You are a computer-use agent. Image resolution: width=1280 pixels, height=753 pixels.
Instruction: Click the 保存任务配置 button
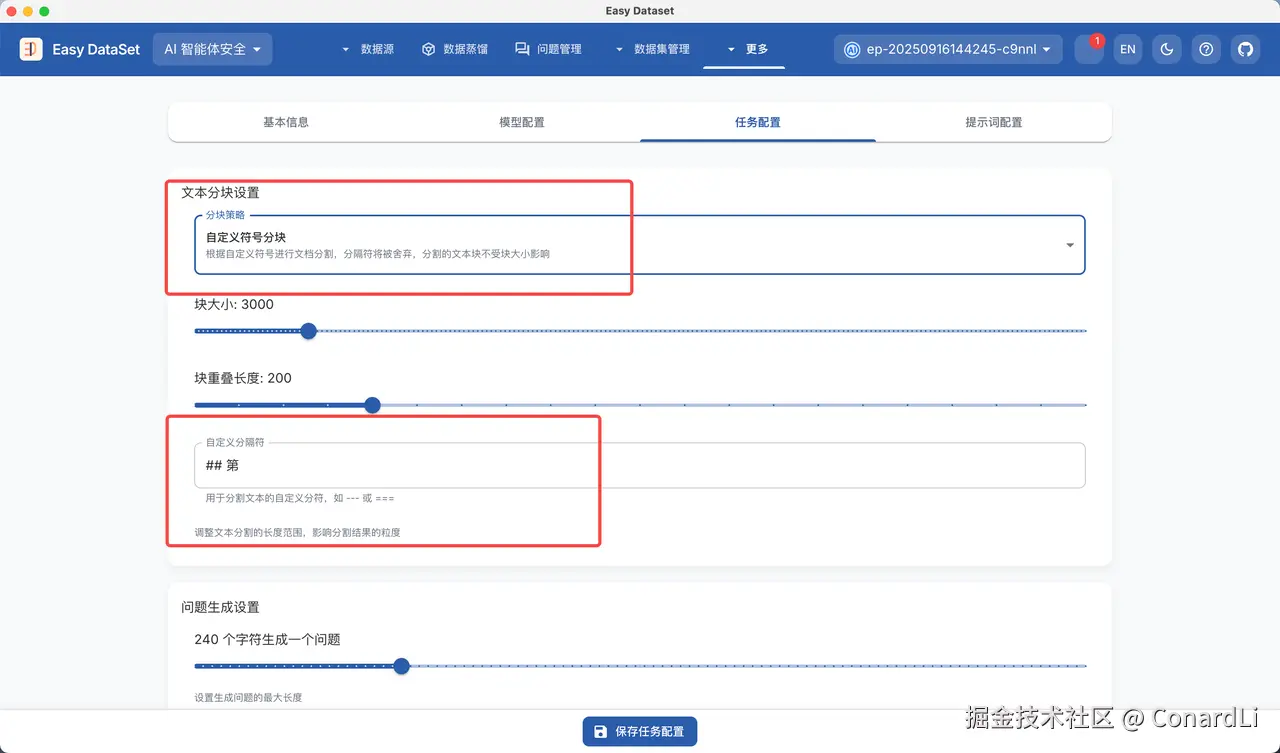point(640,731)
